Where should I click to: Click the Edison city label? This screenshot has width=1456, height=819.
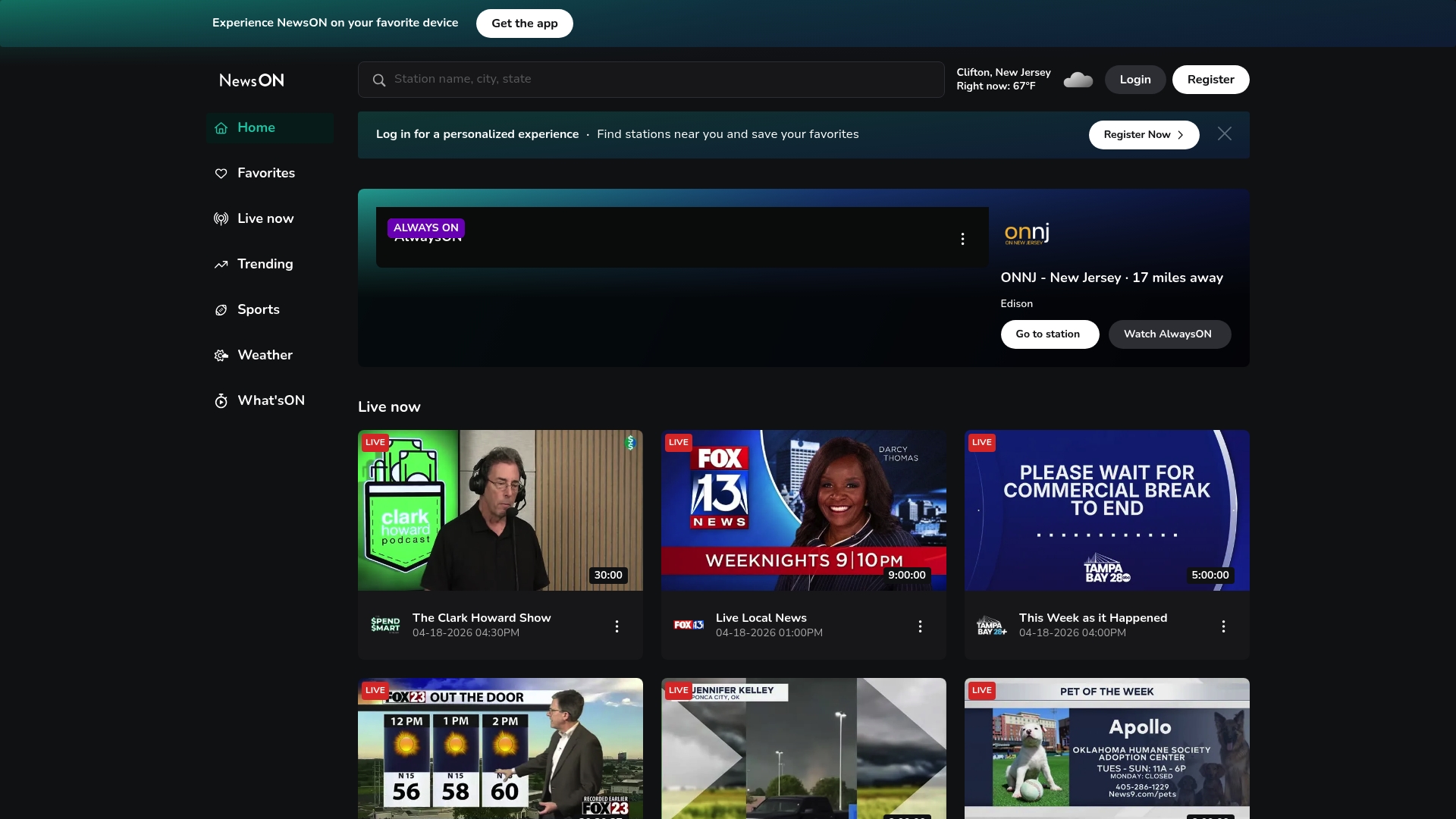pyautogui.click(x=1016, y=304)
